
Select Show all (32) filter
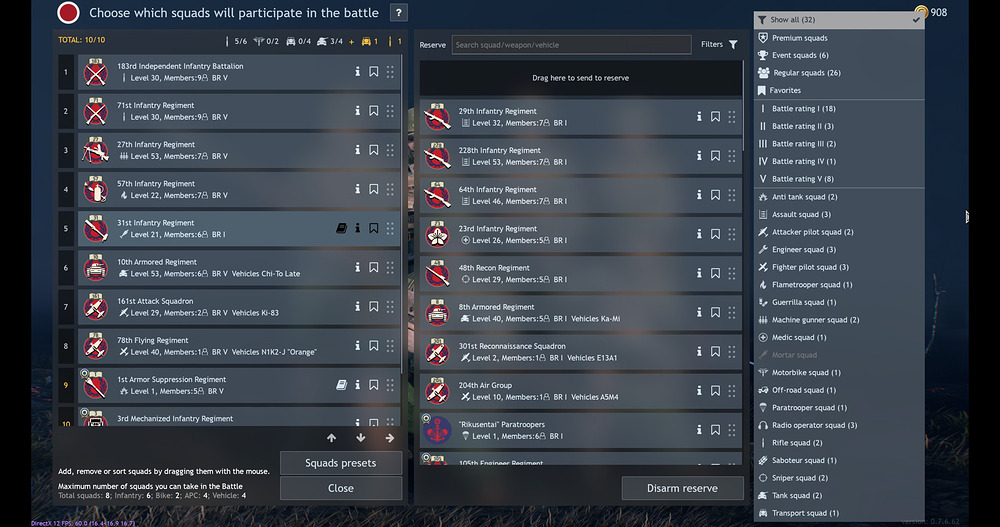839,20
